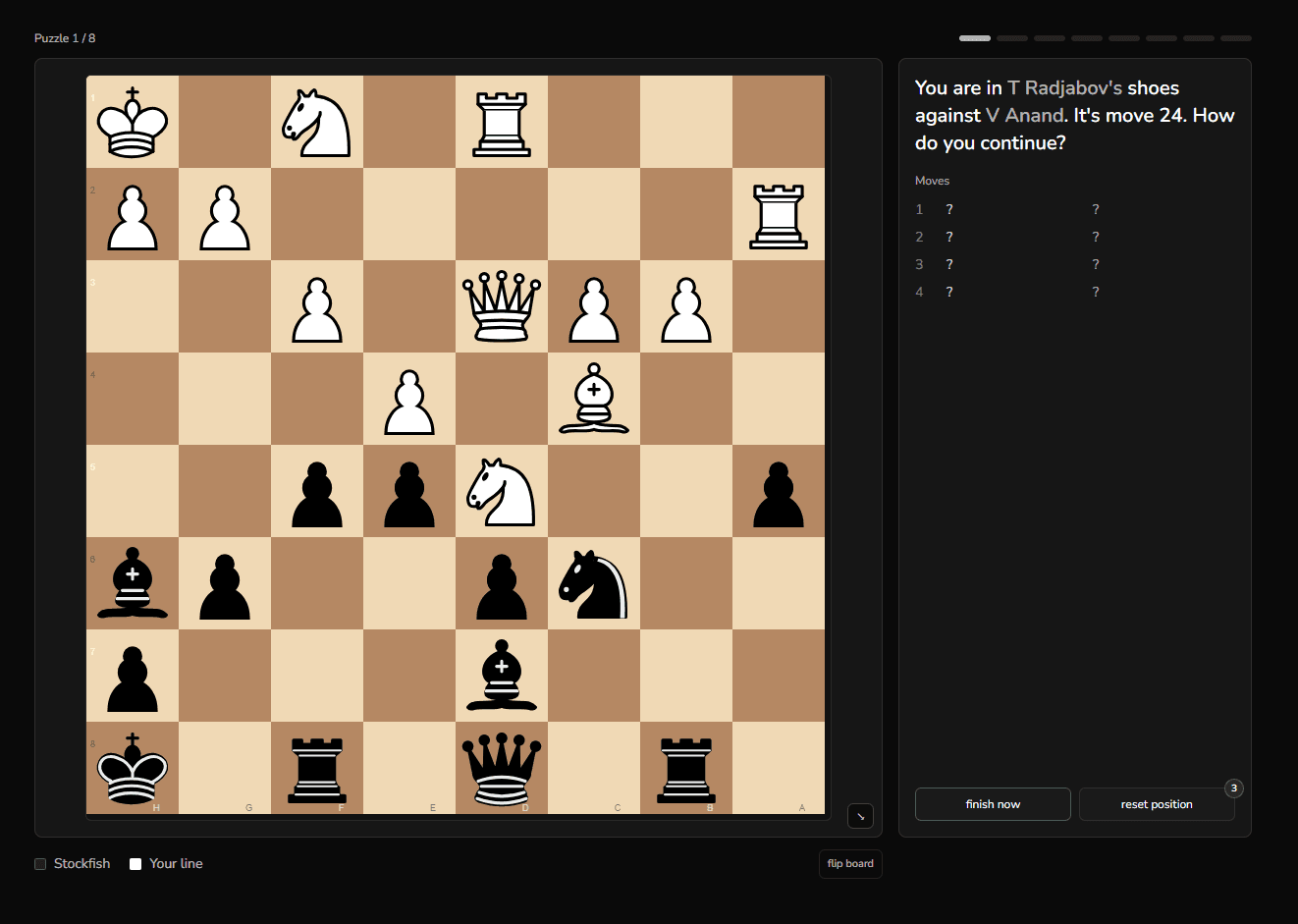Click the first puzzle progress segment
This screenshot has height=924, width=1298.
pos(974,38)
